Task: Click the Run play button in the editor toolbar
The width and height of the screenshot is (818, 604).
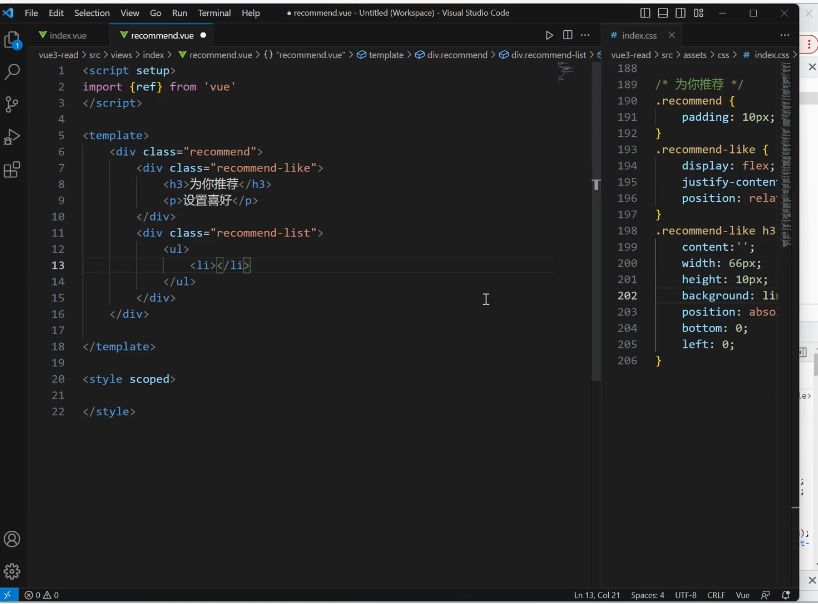Action: click(549, 35)
